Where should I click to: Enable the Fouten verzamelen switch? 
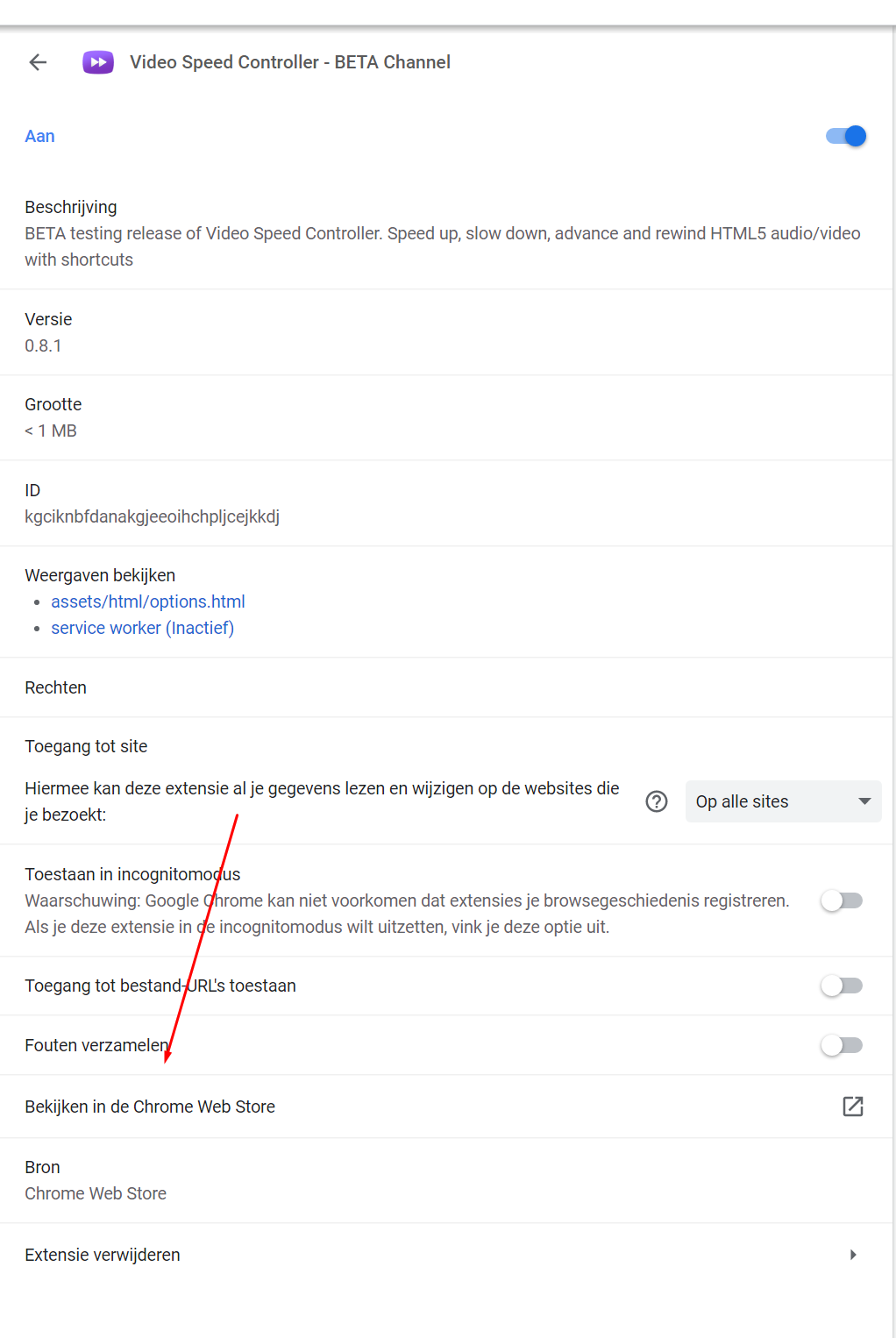(841, 1045)
